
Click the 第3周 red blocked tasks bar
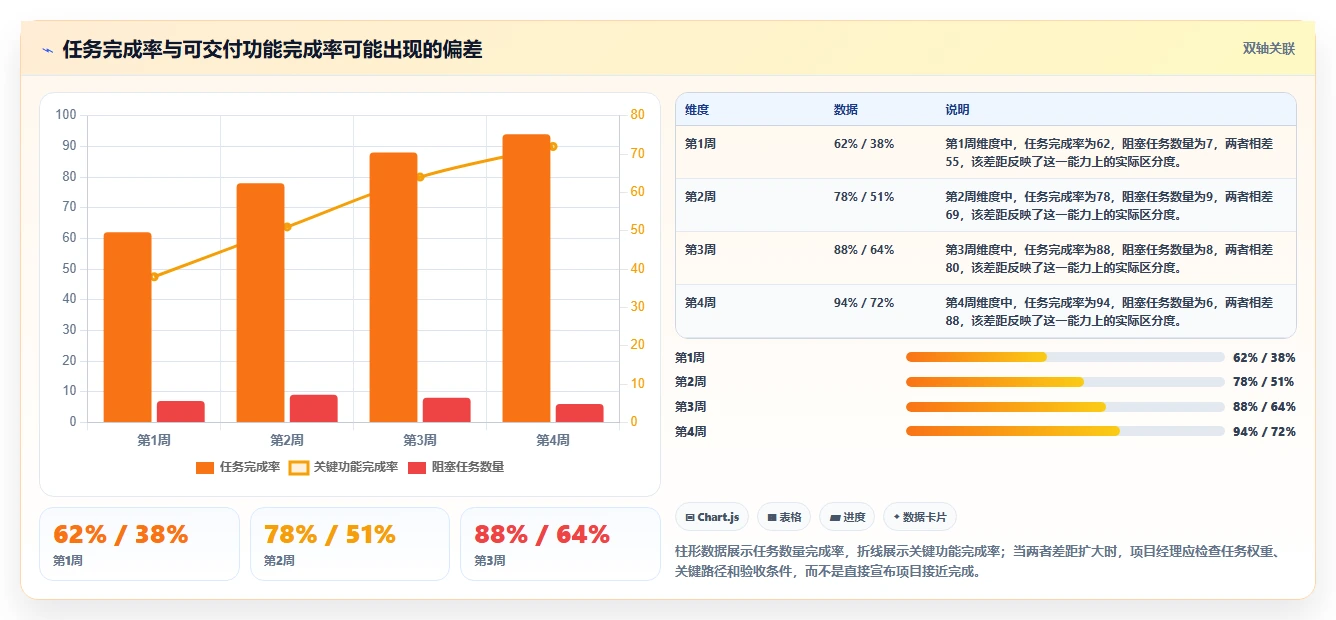coord(447,410)
